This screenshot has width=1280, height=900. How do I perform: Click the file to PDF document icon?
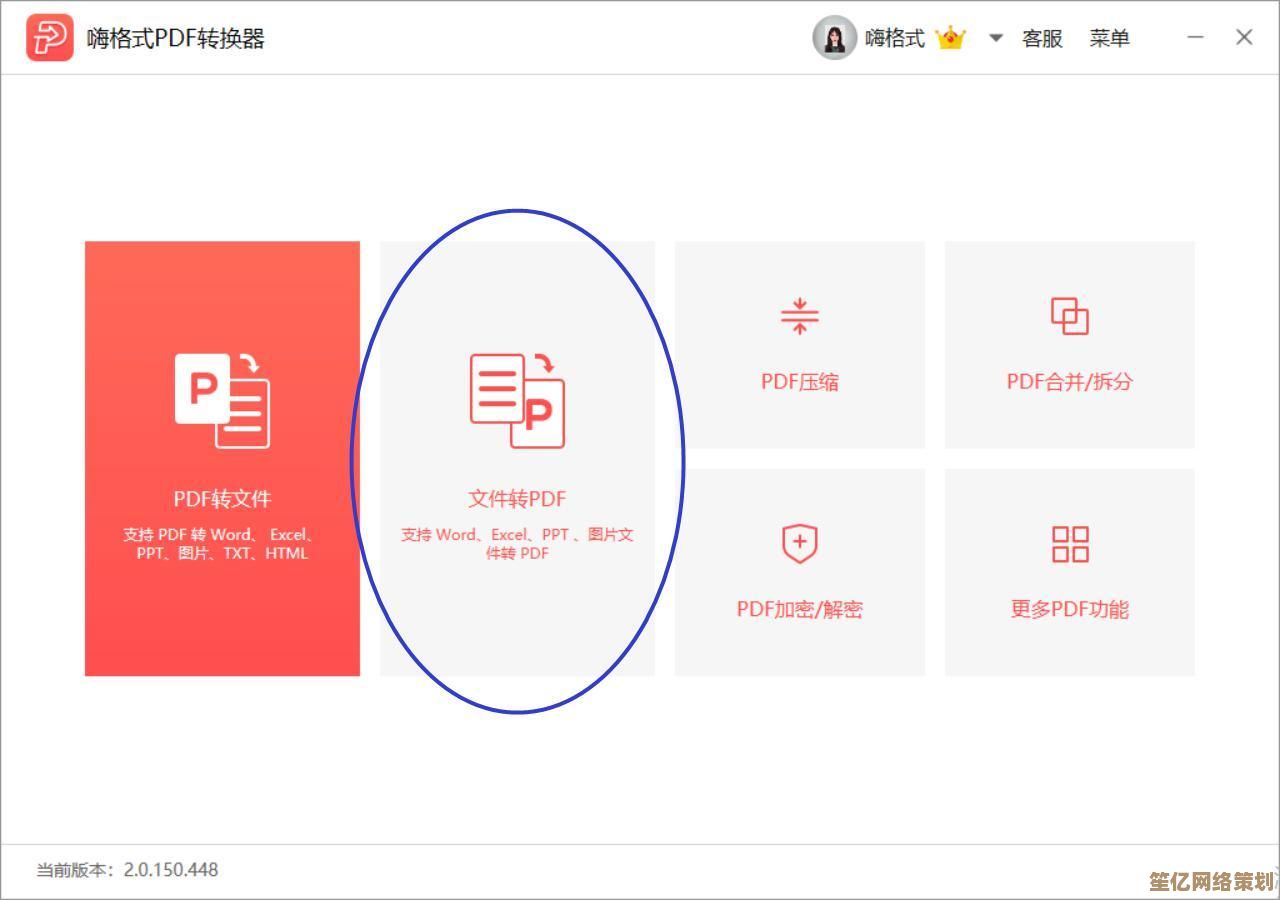517,400
